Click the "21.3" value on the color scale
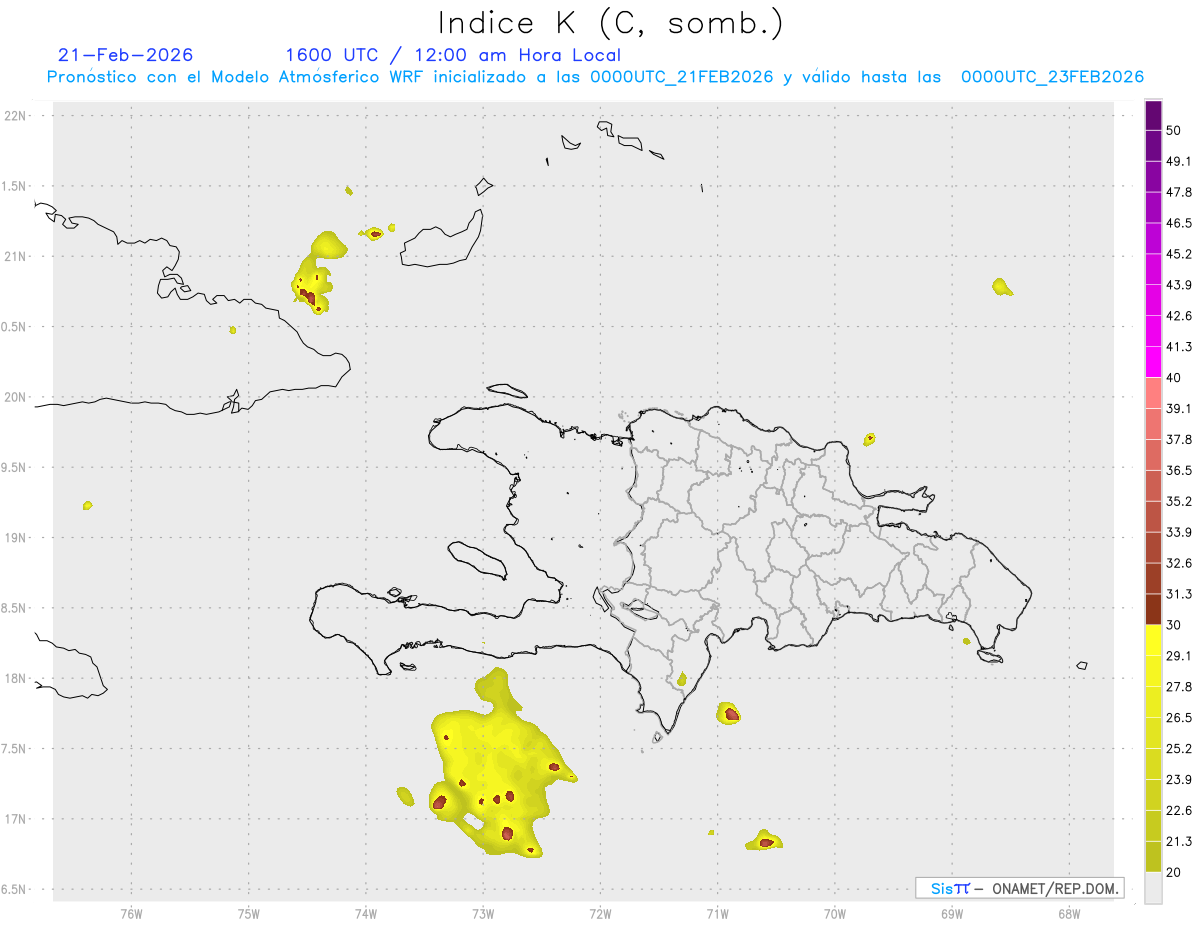The image size is (1200, 927). pos(1179,842)
